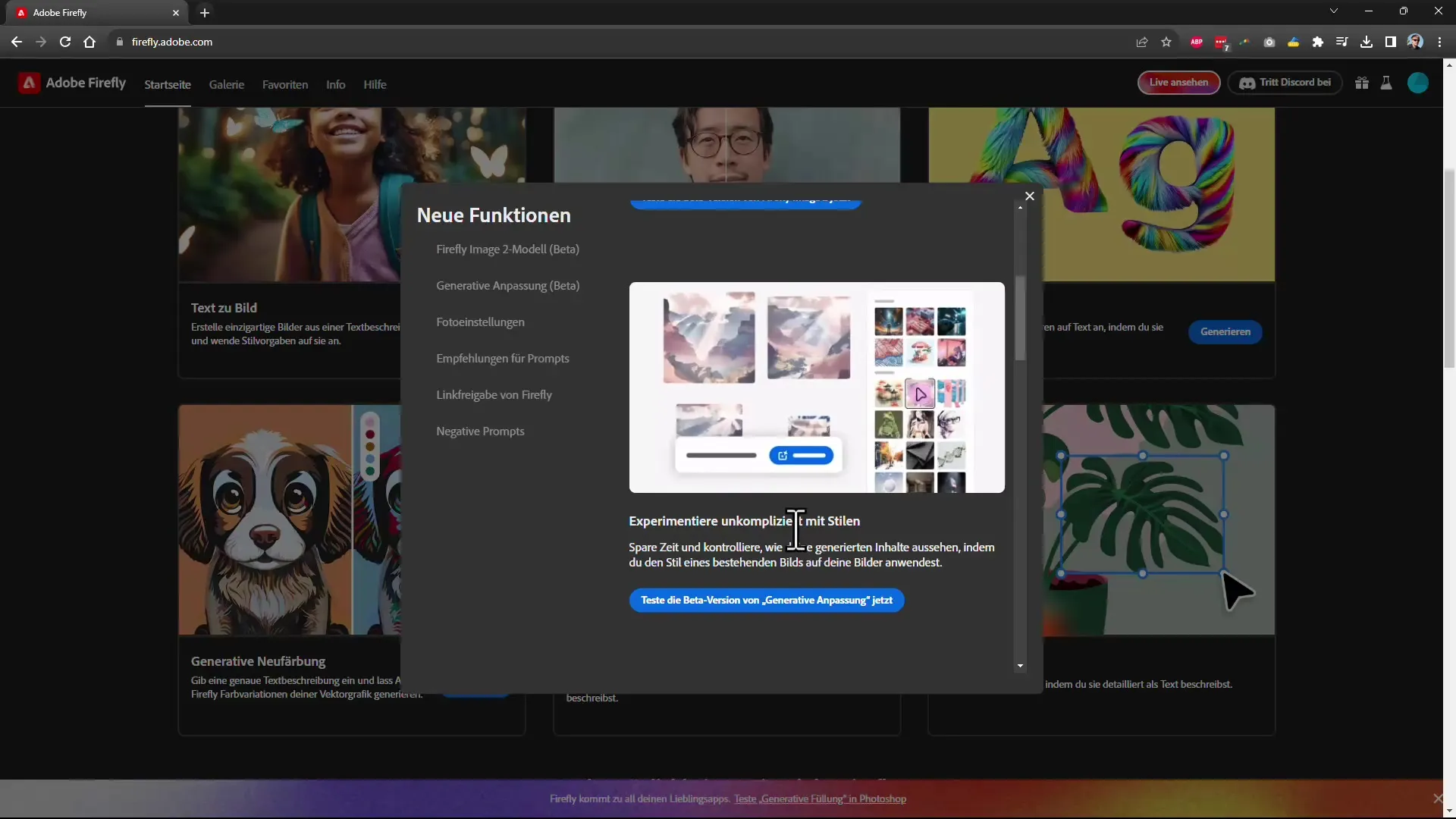The height and width of the screenshot is (819, 1456).
Task: Select Fotoeinstellungen in the feature list
Action: 480,322
